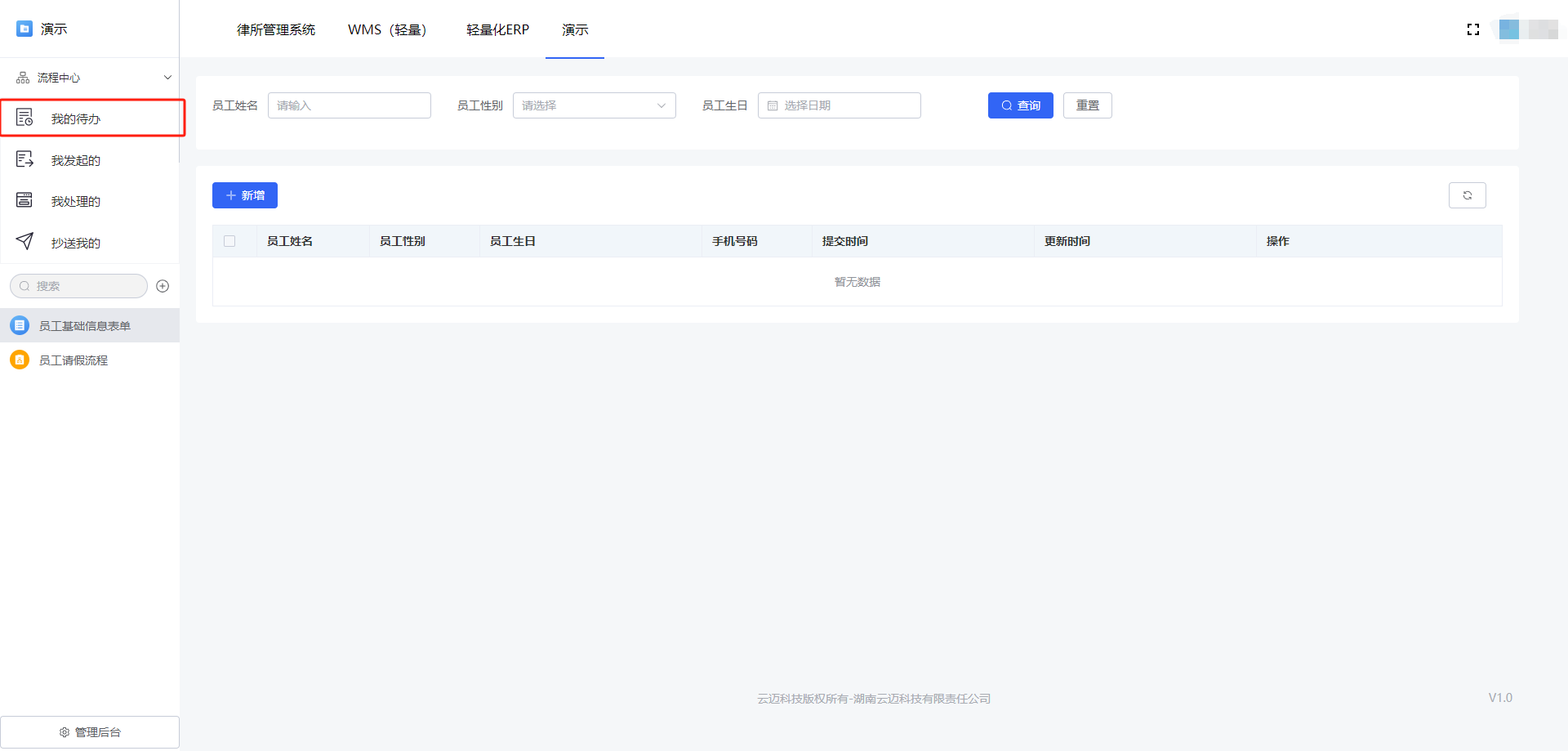Click the refresh icon above the table
Viewport: 1568px width, 751px height.
(x=1467, y=195)
